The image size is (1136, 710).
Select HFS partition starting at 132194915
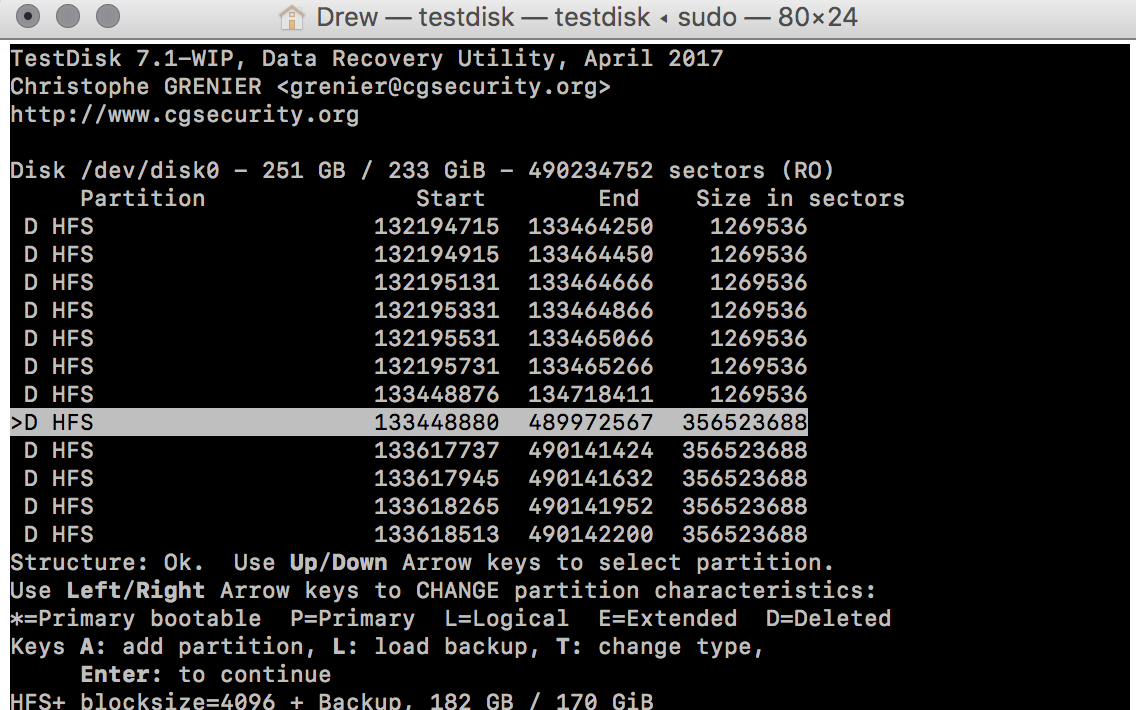pos(409,255)
